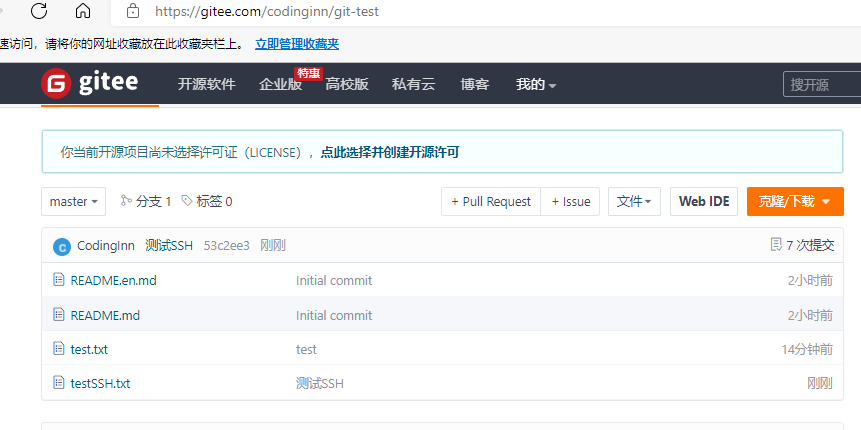Click the 14分钟前 timestamp
The image size is (861, 430).
[807, 349]
